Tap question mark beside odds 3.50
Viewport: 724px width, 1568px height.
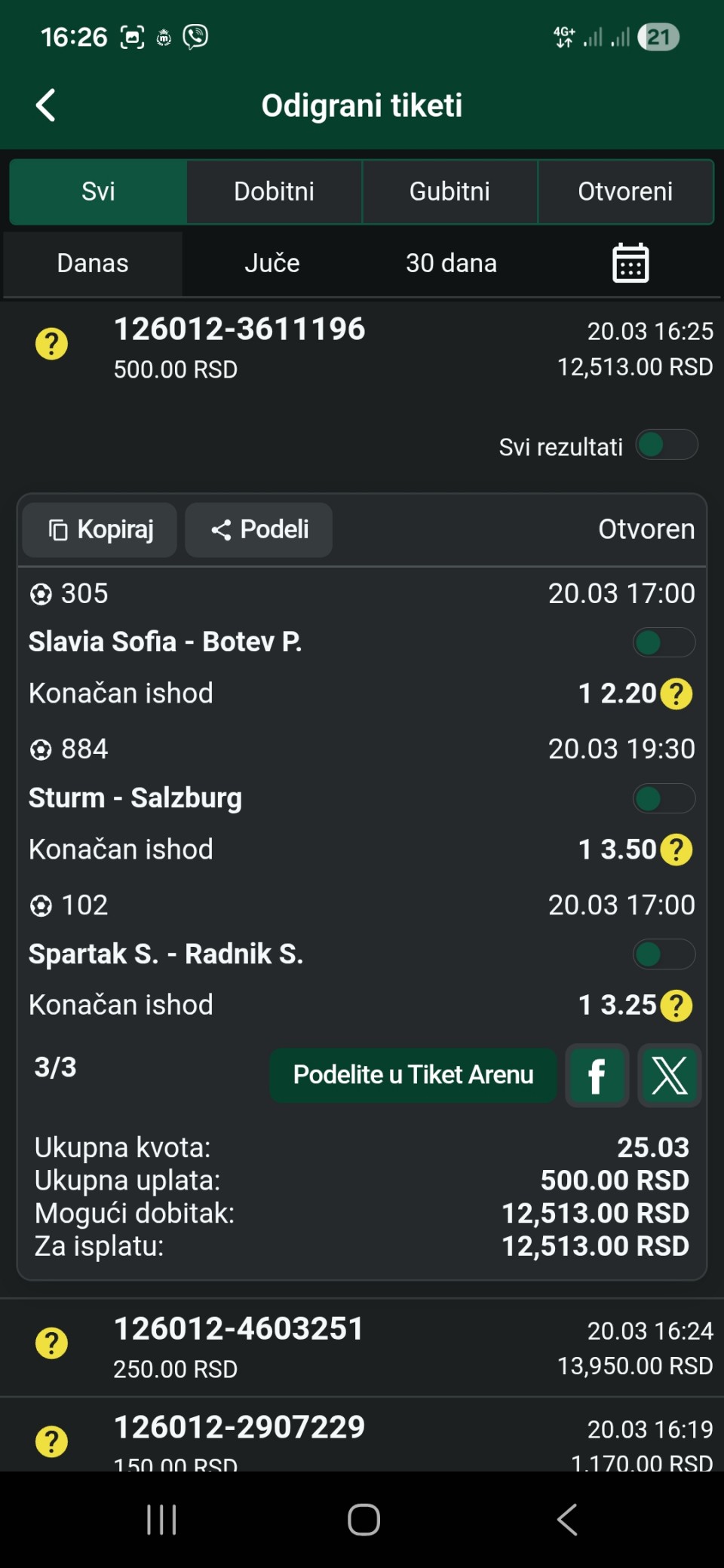point(676,850)
